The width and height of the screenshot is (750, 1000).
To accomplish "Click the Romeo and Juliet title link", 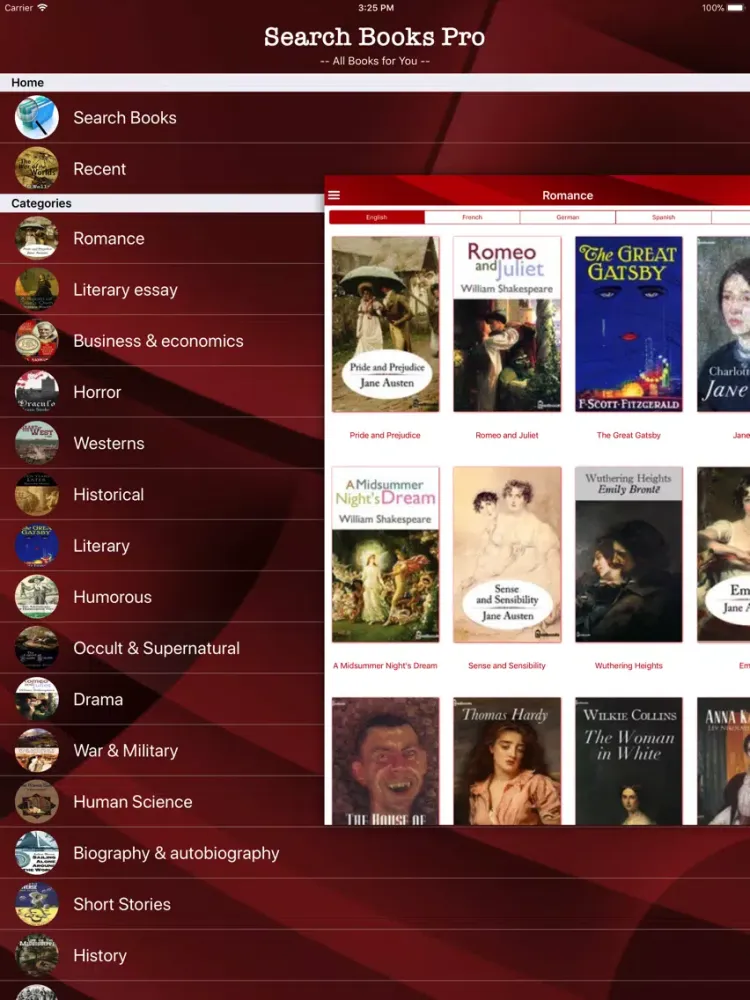I will [x=507, y=435].
